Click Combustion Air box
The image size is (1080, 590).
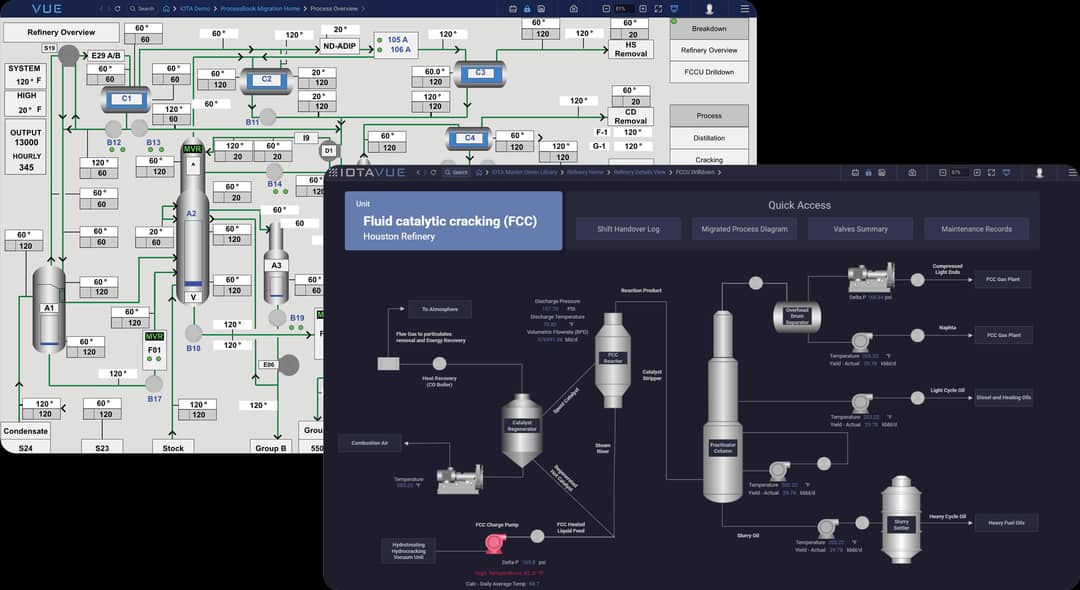coord(370,443)
